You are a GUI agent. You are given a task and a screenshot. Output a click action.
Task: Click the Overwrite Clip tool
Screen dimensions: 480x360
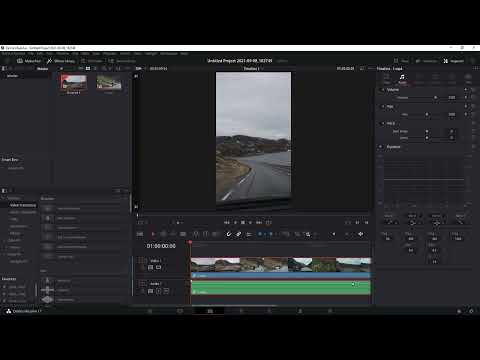pyautogui.click(x=206, y=234)
